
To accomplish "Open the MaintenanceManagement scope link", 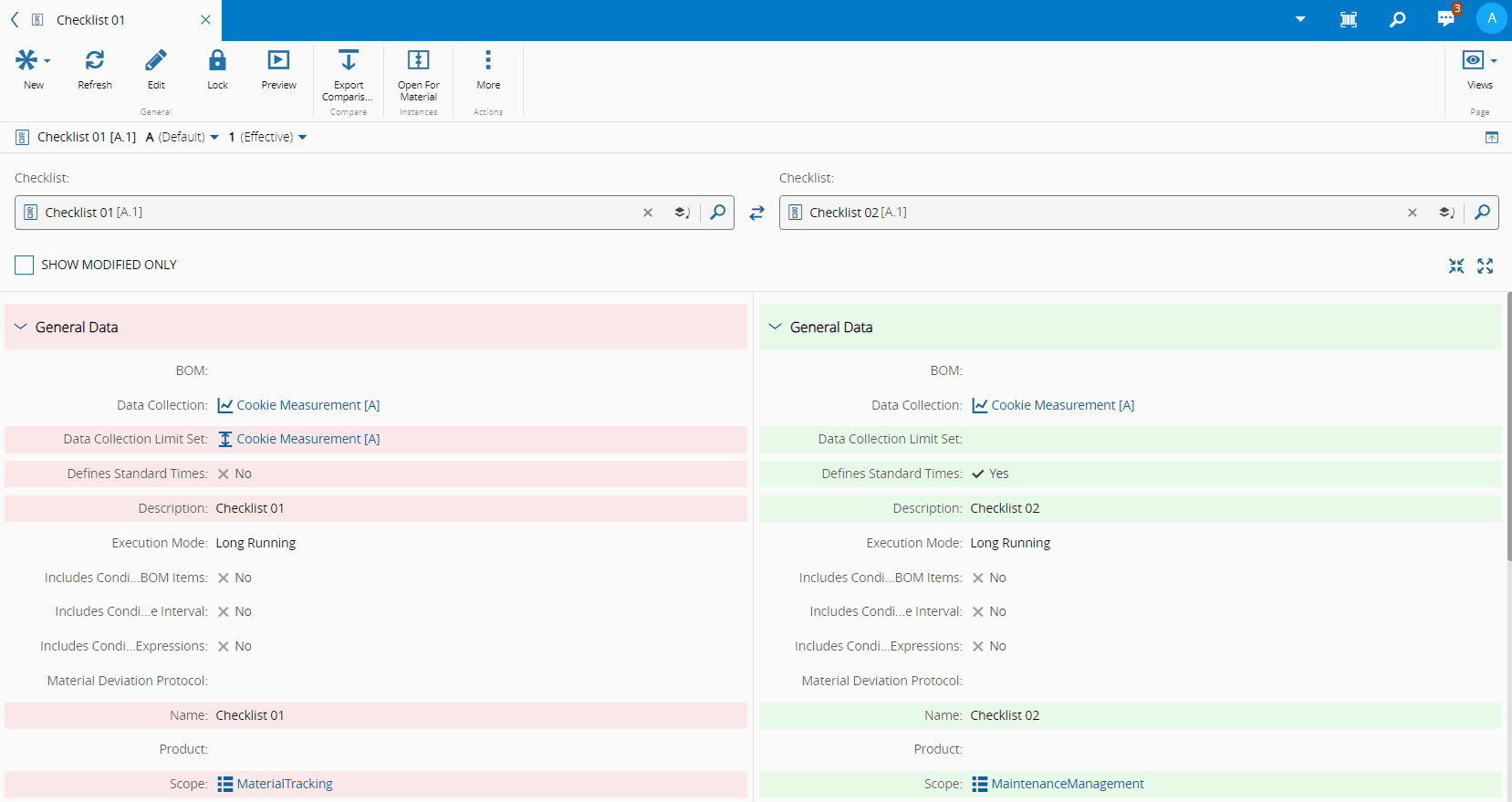I will coord(1067,784).
